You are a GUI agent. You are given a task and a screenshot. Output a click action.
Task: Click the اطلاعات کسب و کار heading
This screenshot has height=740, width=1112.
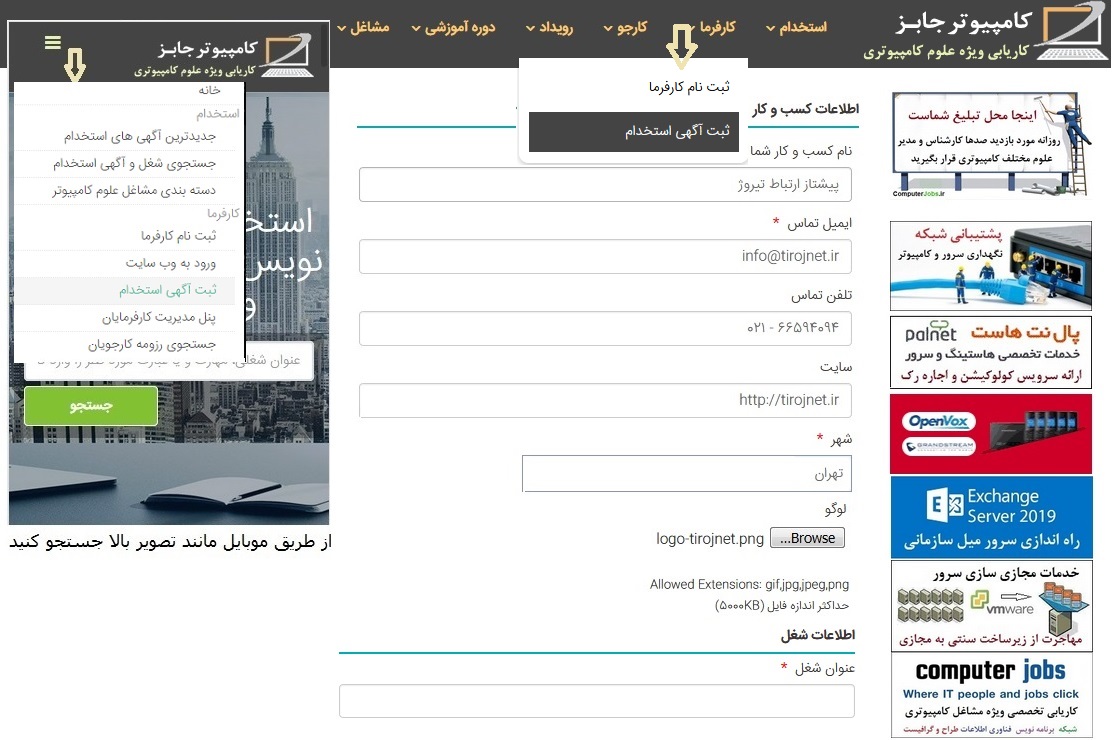(805, 109)
